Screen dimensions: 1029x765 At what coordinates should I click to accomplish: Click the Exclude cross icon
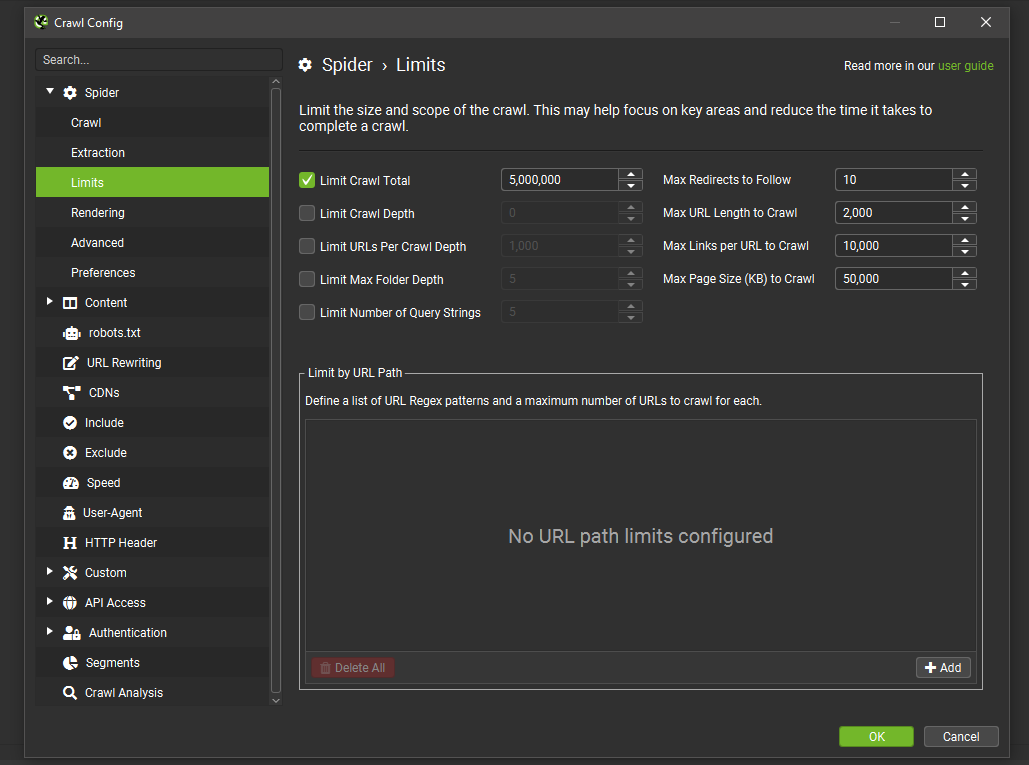[x=70, y=453]
